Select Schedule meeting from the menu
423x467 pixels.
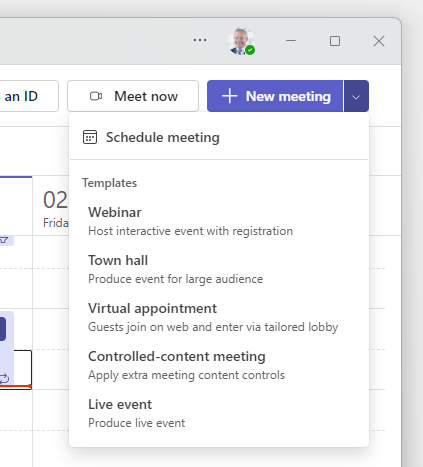coord(219,137)
